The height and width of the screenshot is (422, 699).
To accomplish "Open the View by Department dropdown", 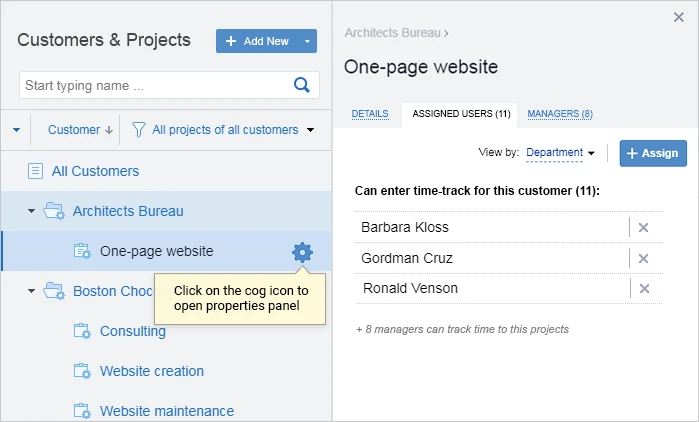I will tap(560, 153).
